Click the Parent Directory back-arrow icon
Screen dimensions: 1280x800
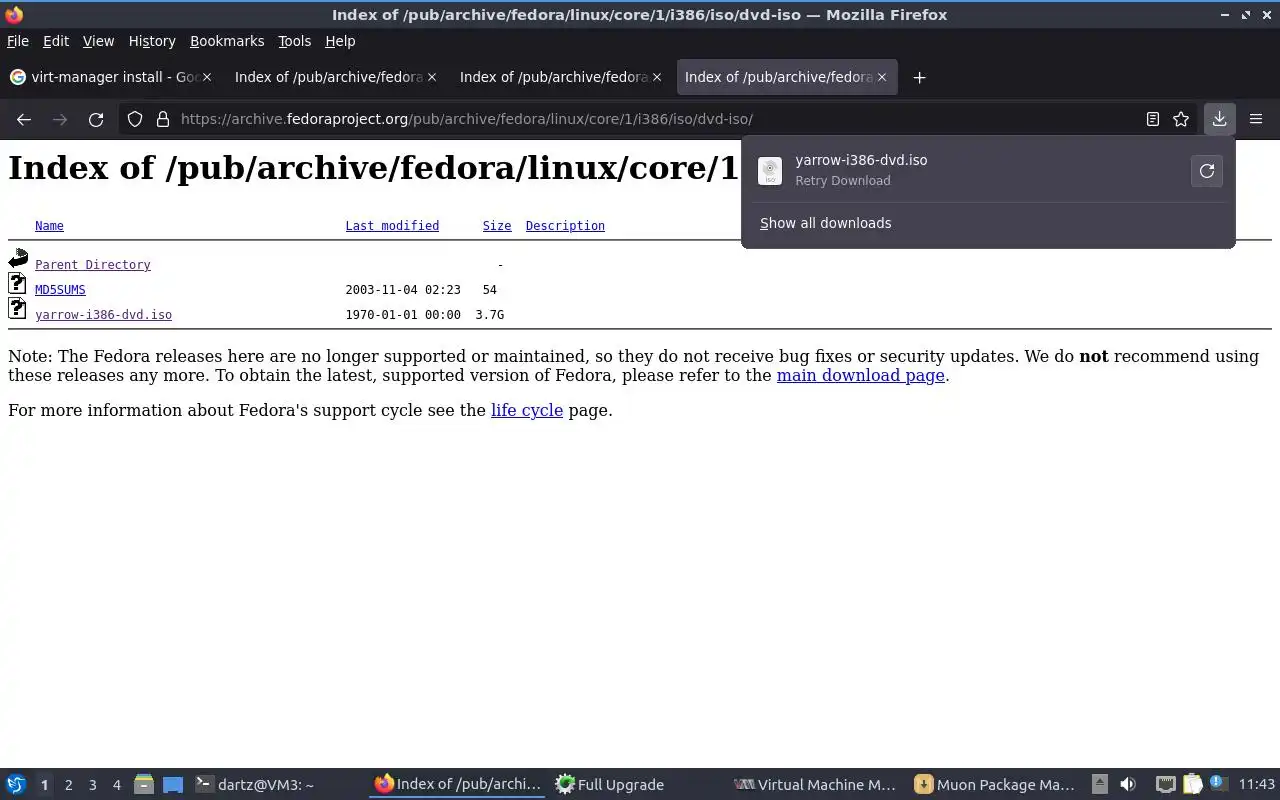coord(18,259)
